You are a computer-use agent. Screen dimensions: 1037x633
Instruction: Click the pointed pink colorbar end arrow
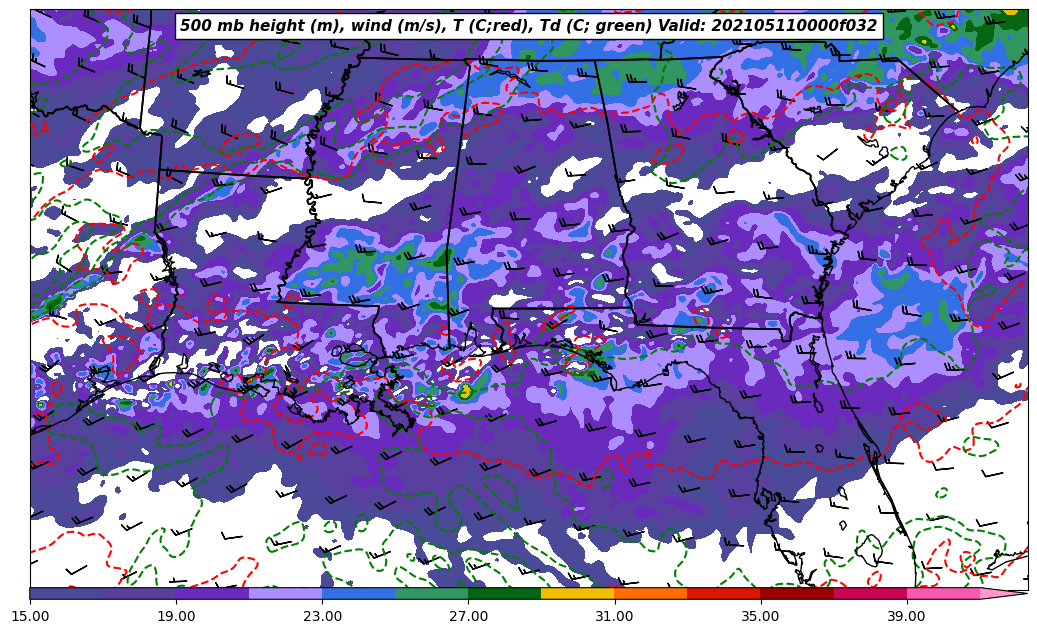(1004, 593)
